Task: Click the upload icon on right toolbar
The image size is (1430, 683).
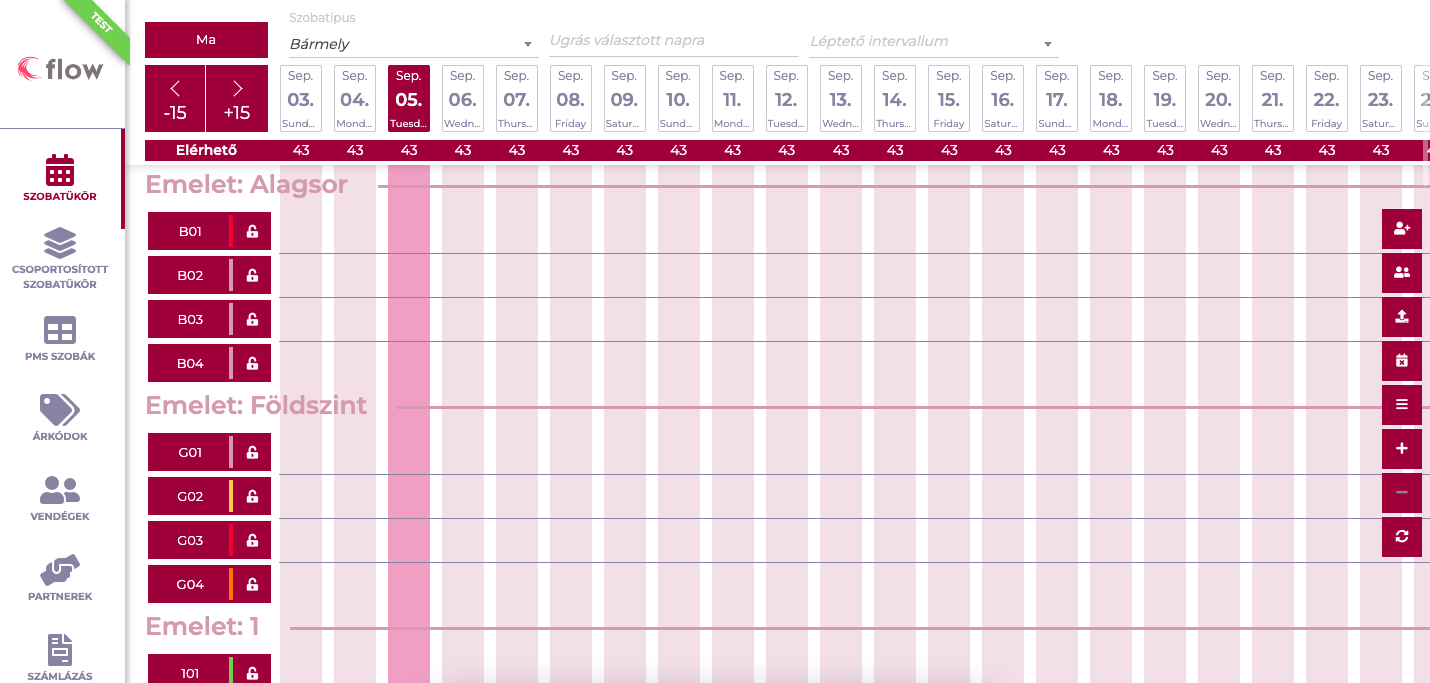Action: 1401,317
